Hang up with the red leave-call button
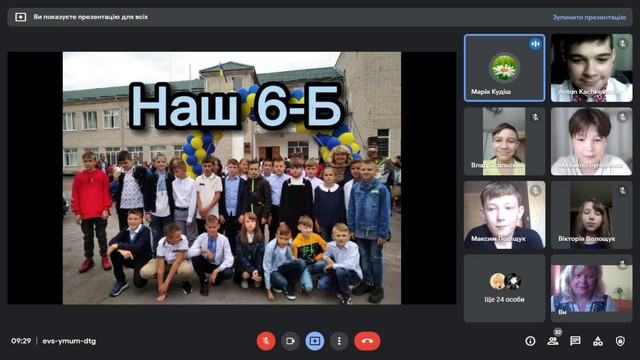 click(367, 341)
